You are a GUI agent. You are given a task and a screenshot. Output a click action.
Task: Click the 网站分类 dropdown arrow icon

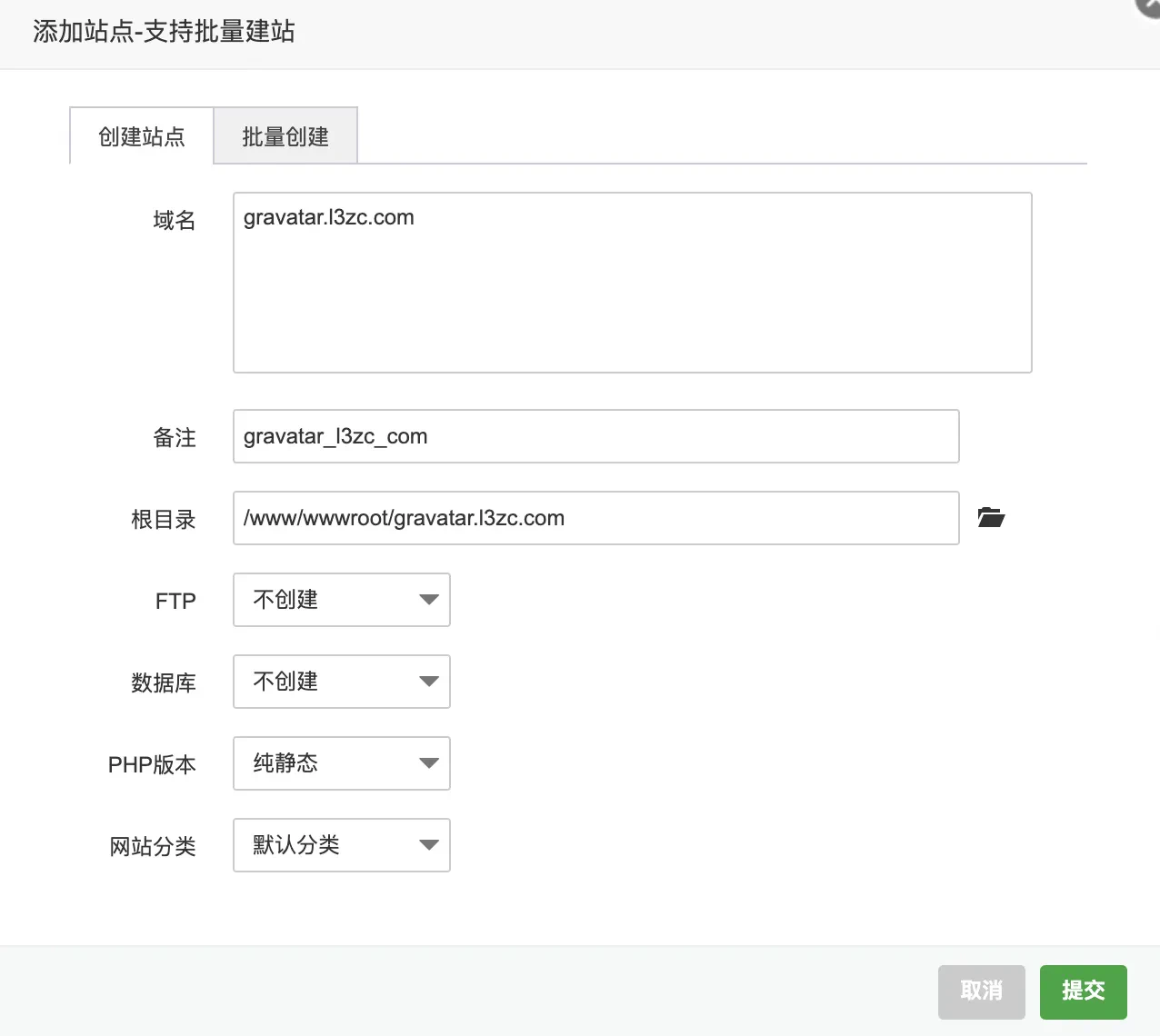pyautogui.click(x=428, y=845)
